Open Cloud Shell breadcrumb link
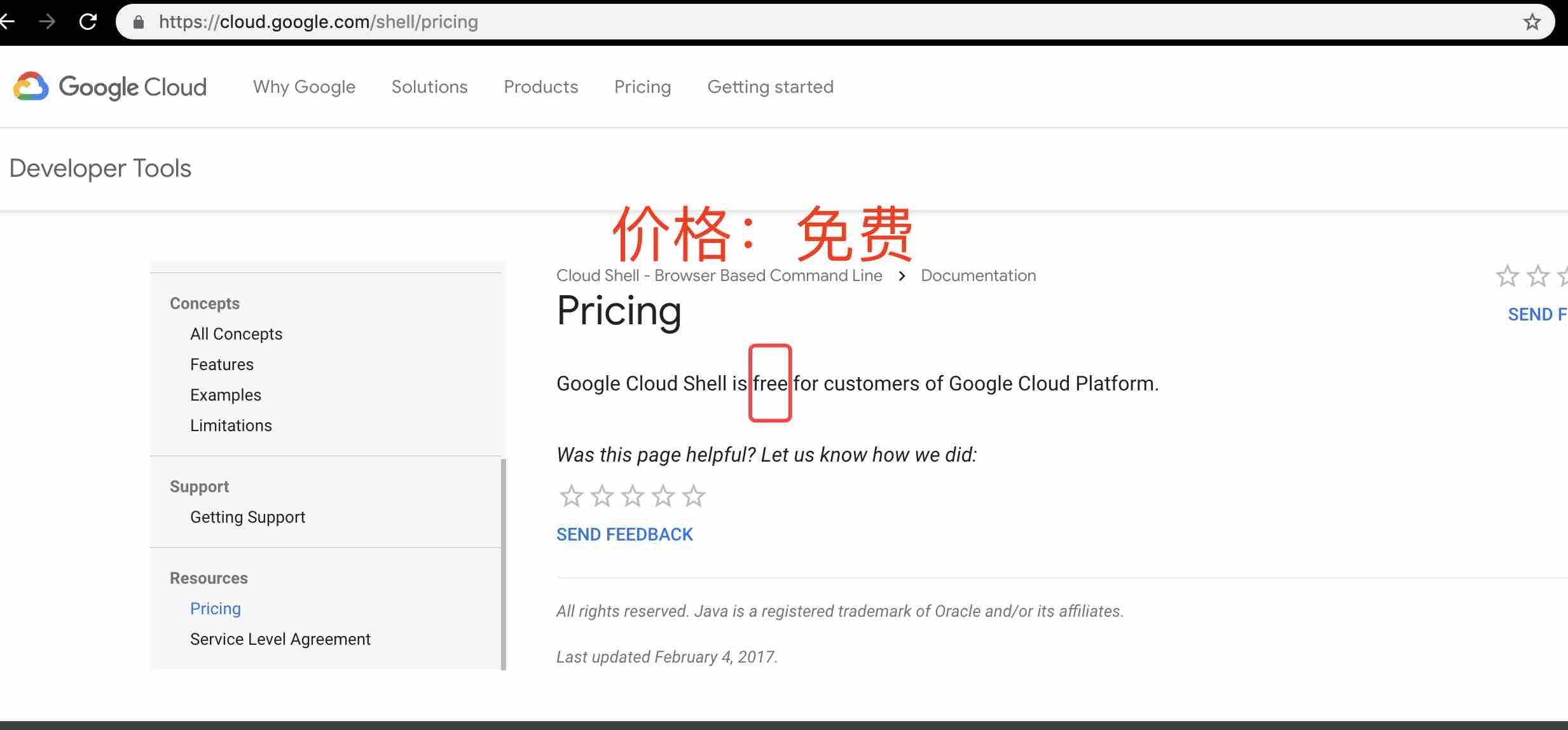 (719, 275)
